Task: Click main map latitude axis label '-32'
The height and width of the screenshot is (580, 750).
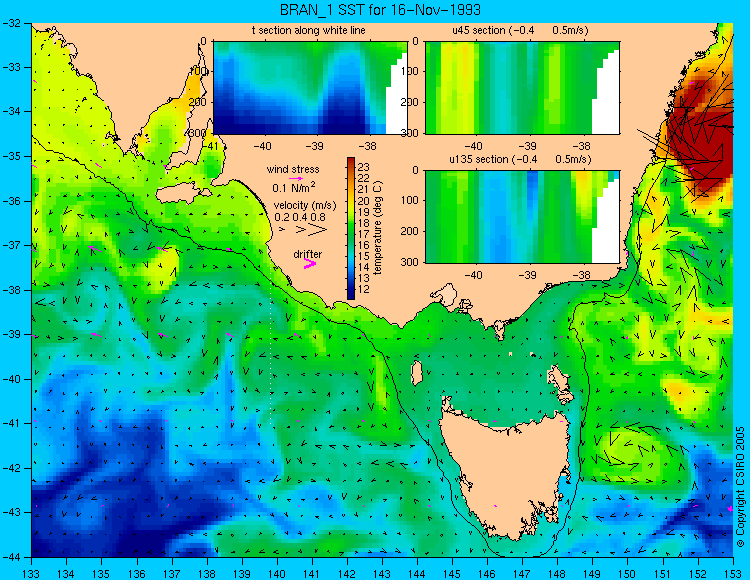Action: 11,23
